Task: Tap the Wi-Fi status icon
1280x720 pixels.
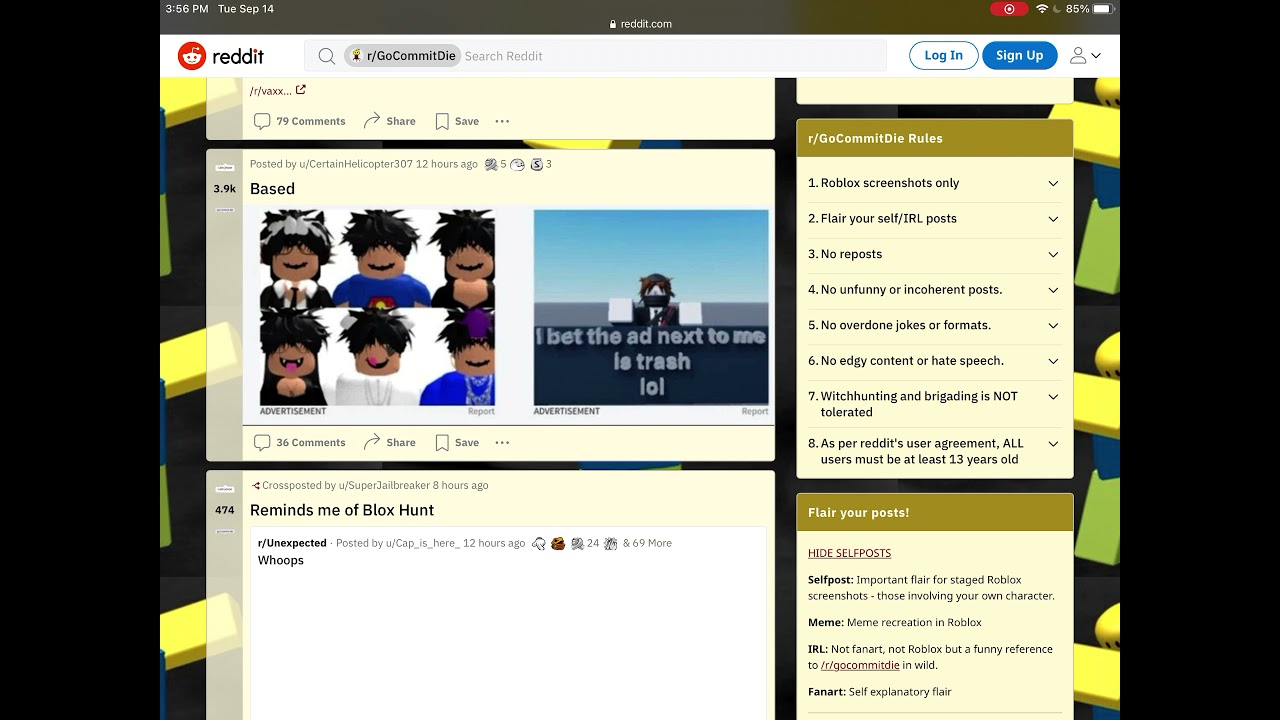Action: (x=1042, y=9)
